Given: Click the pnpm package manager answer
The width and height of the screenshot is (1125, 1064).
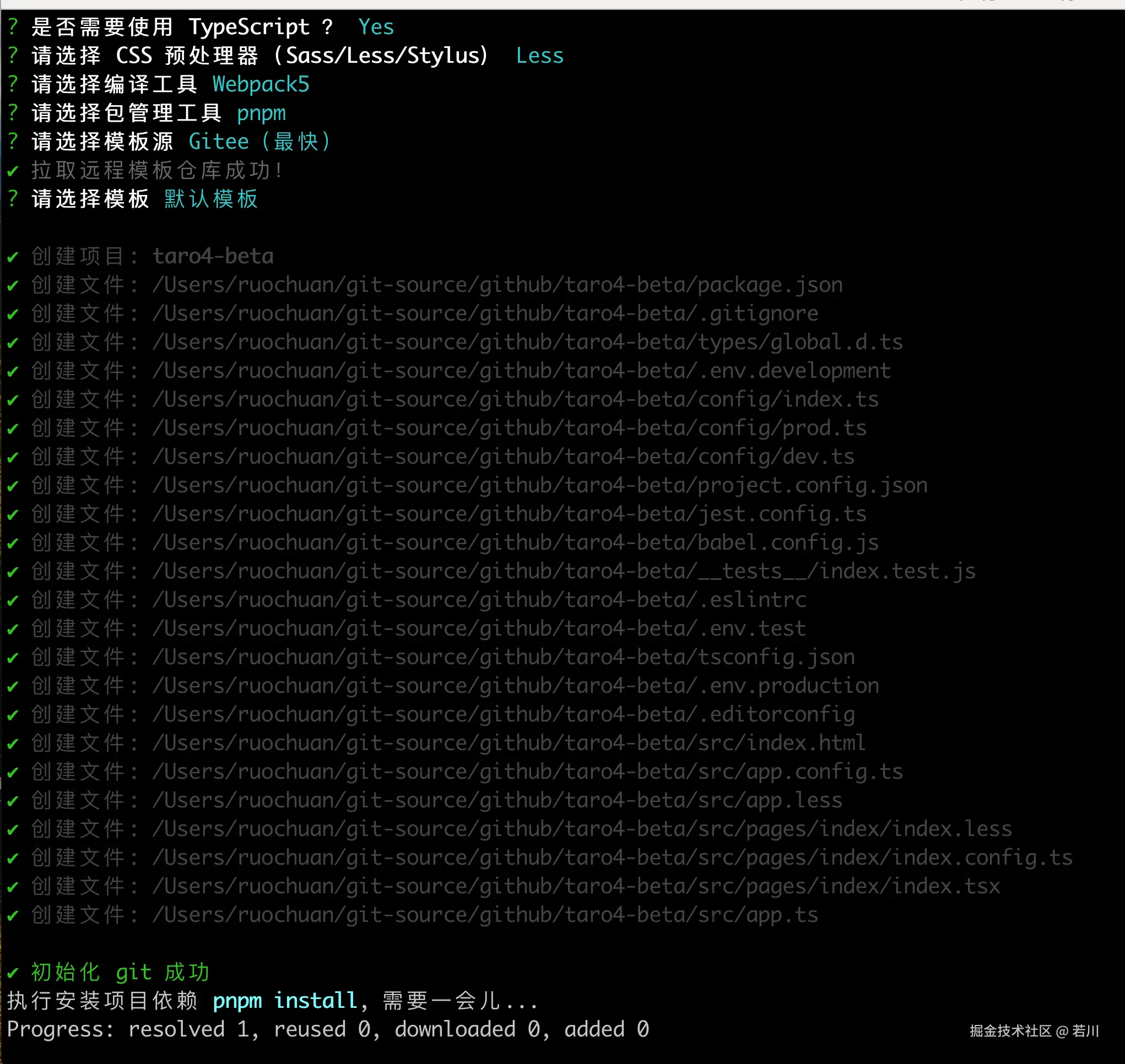Looking at the screenshot, I should click(x=261, y=113).
